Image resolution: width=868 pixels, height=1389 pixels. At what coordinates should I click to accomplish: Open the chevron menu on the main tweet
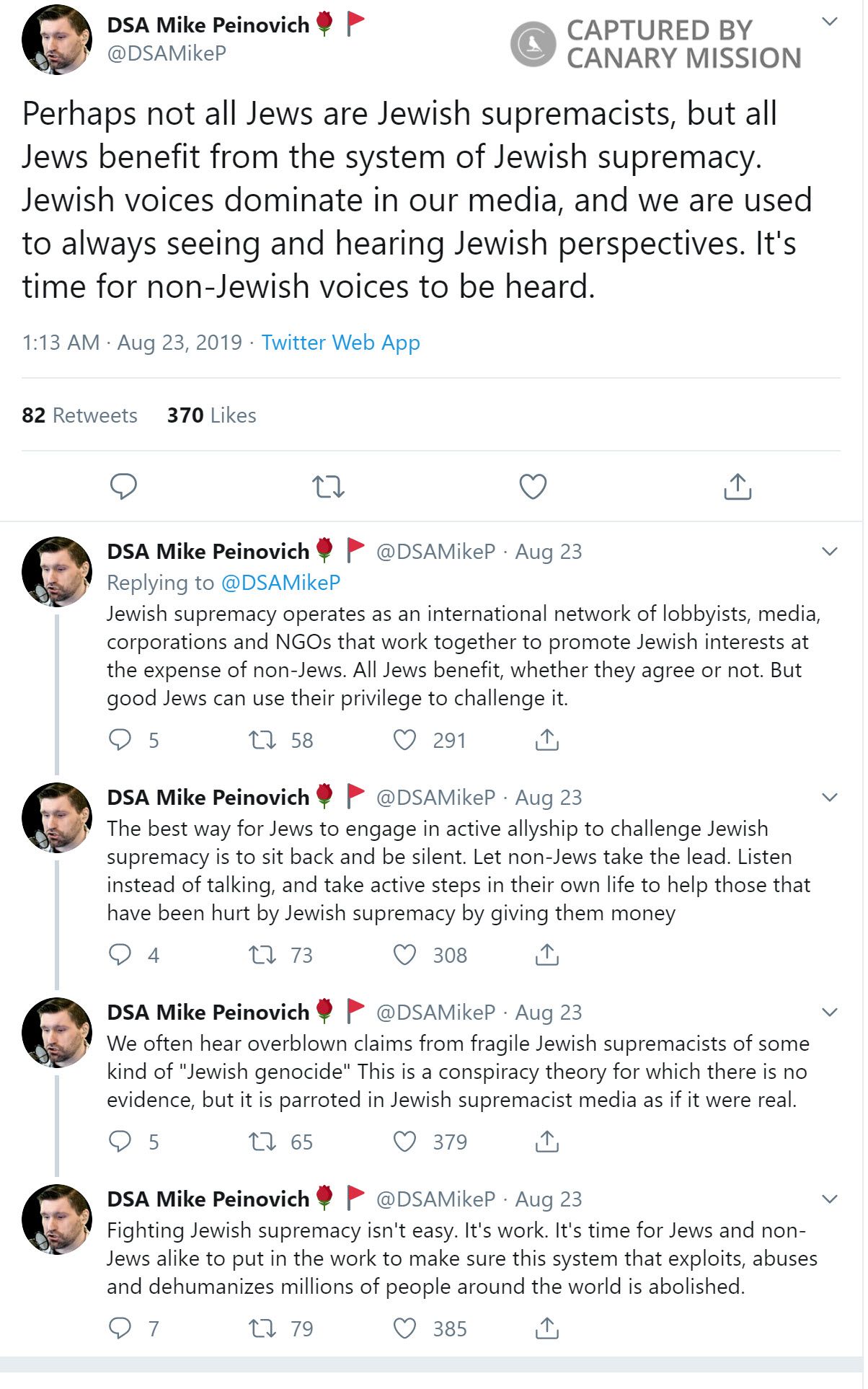tap(830, 22)
